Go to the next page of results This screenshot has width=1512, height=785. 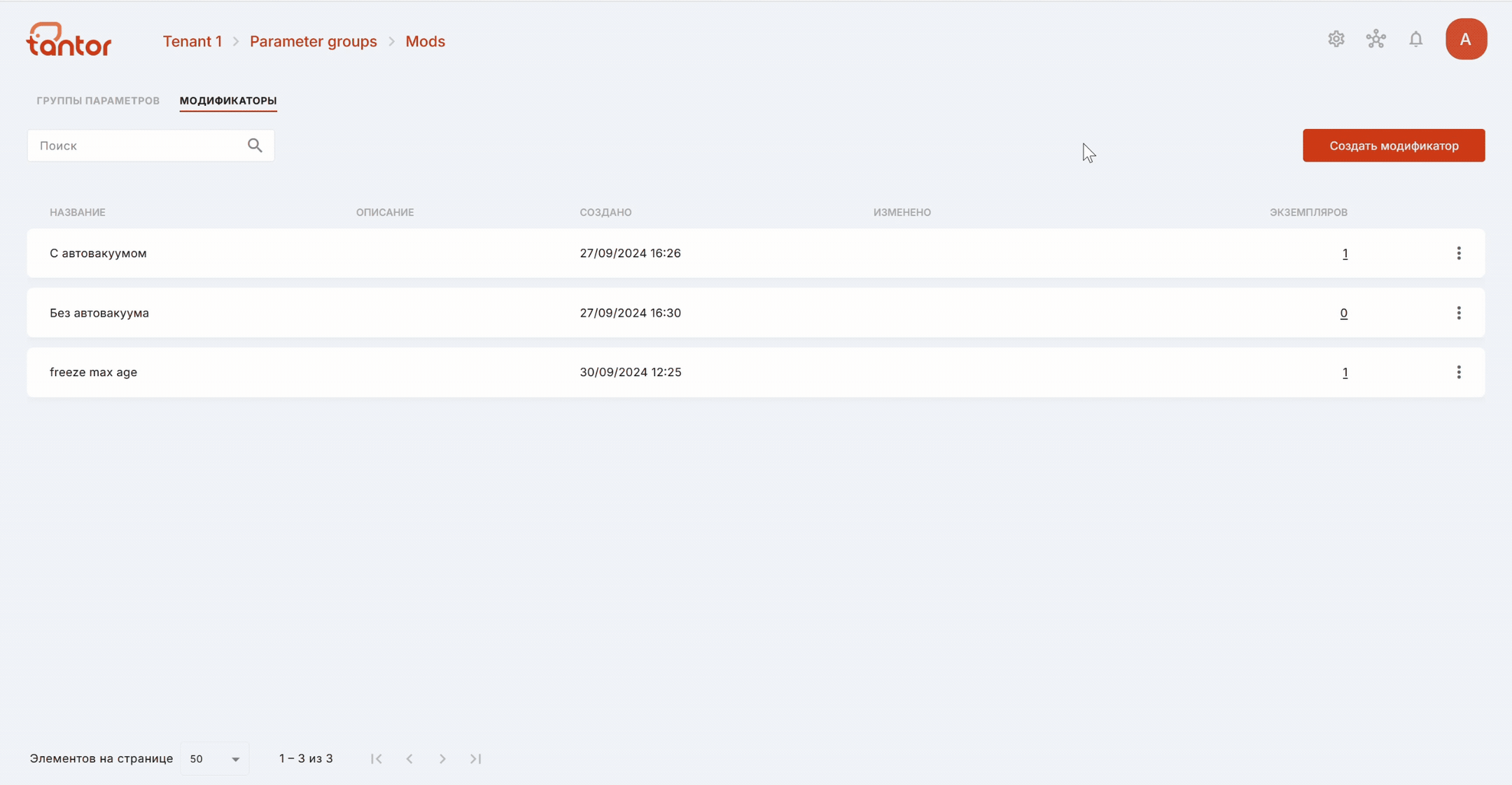[x=442, y=758]
